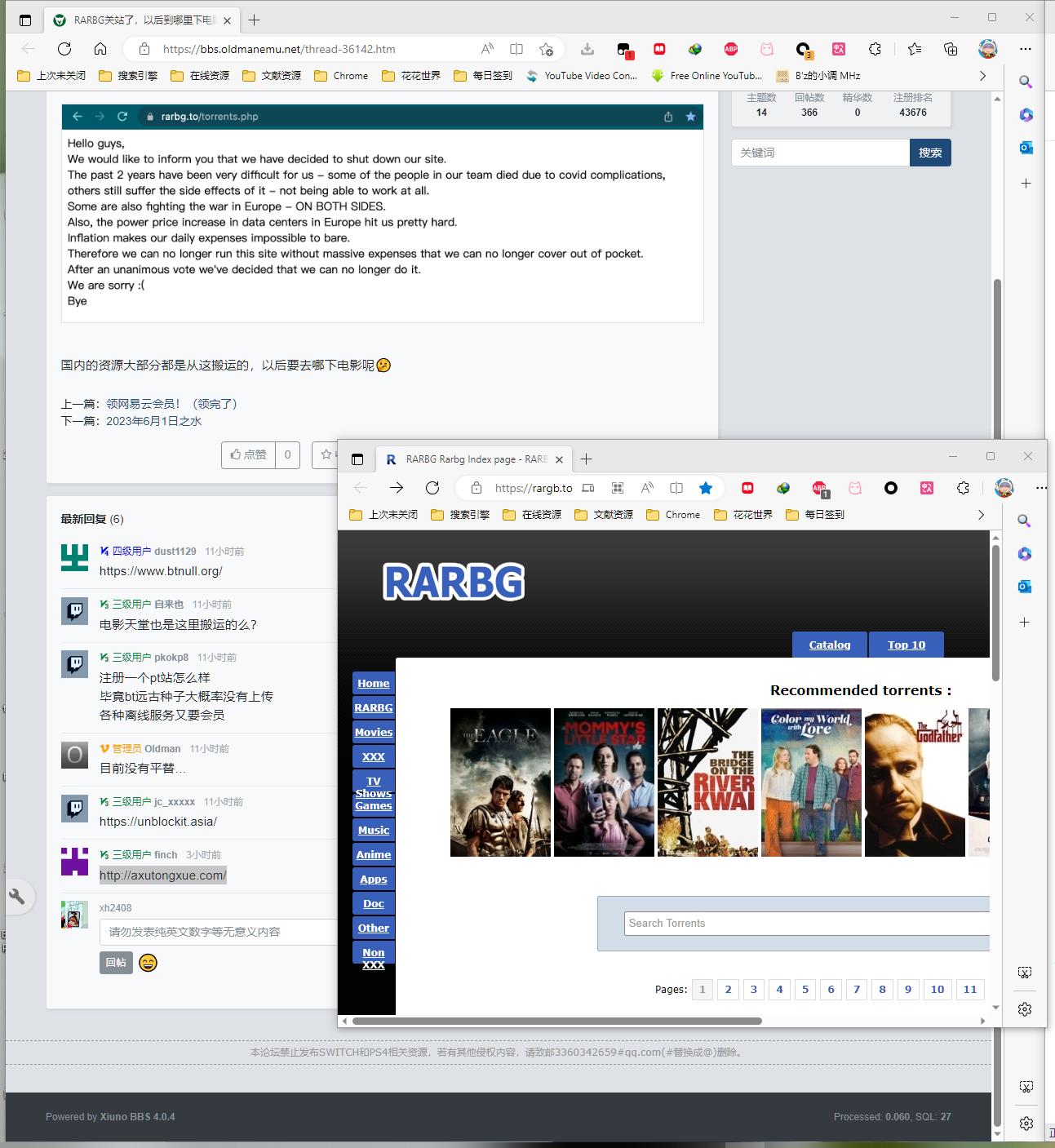Click RARBG window vertical scrollbar thumb
Viewport: 1055px width, 1148px height.
pyautogui.click(x=995, y=612)
